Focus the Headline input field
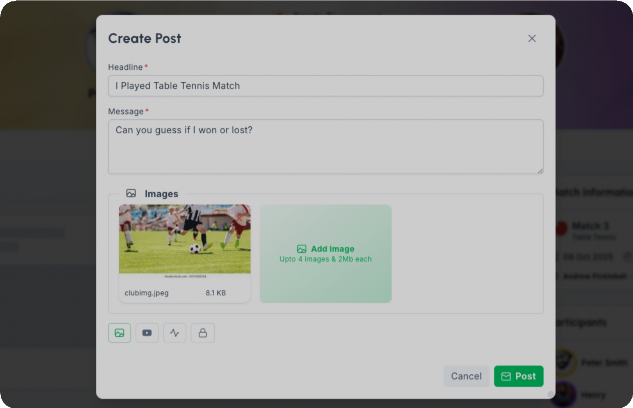The width and height of the screenshot is (633, 408). tap(325, 86)
